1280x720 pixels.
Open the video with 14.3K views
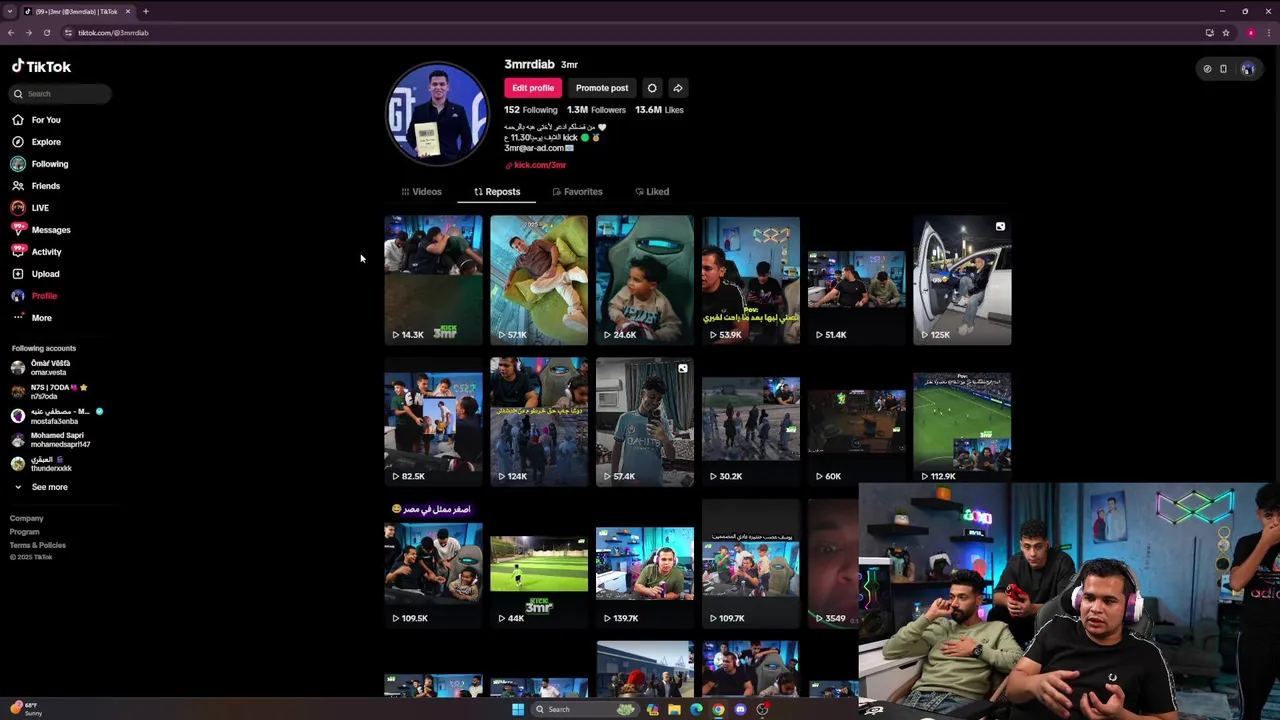433,280
